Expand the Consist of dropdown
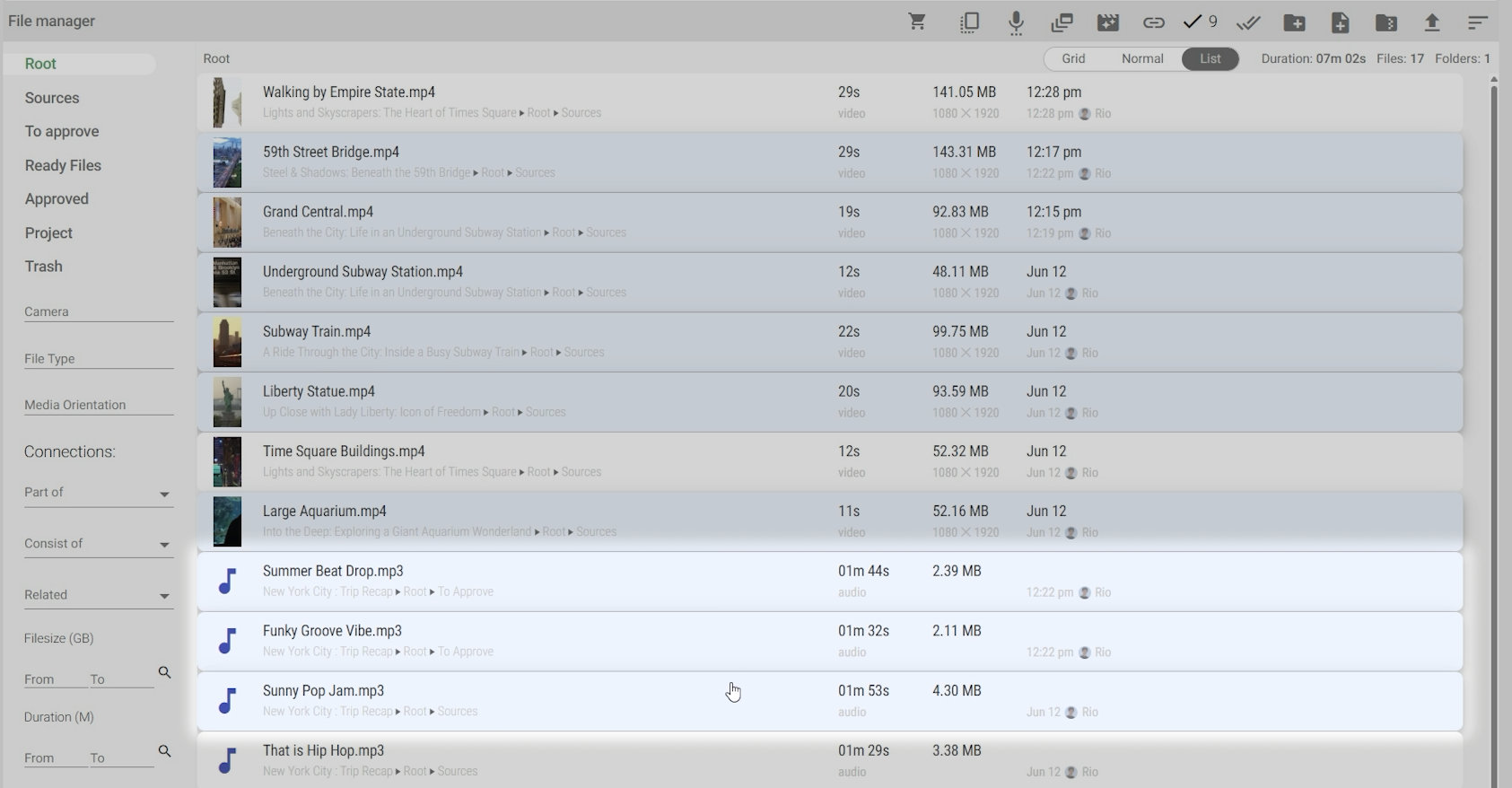The height and width of the screenshot is (788, 1512). point(164,545)
